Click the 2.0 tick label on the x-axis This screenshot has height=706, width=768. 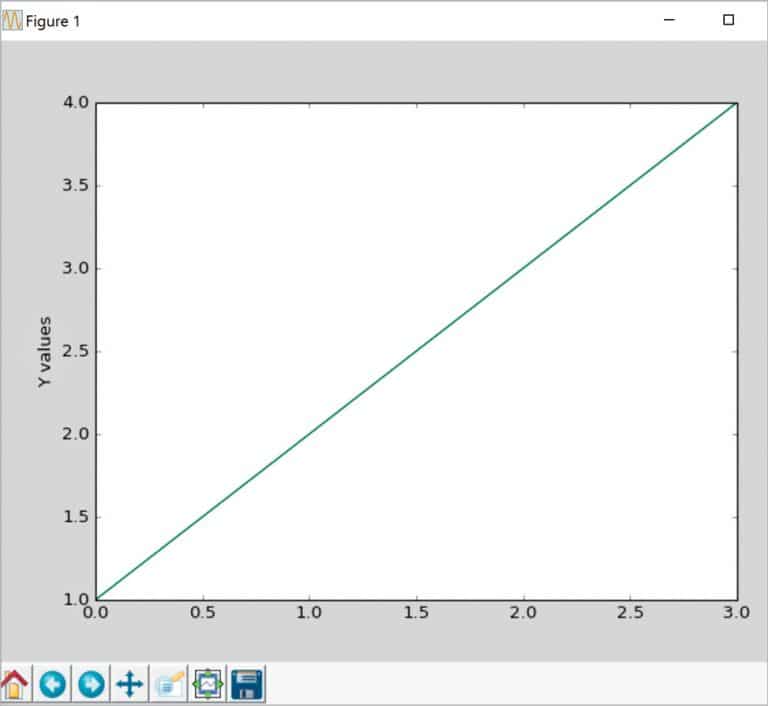pos(523,613)
